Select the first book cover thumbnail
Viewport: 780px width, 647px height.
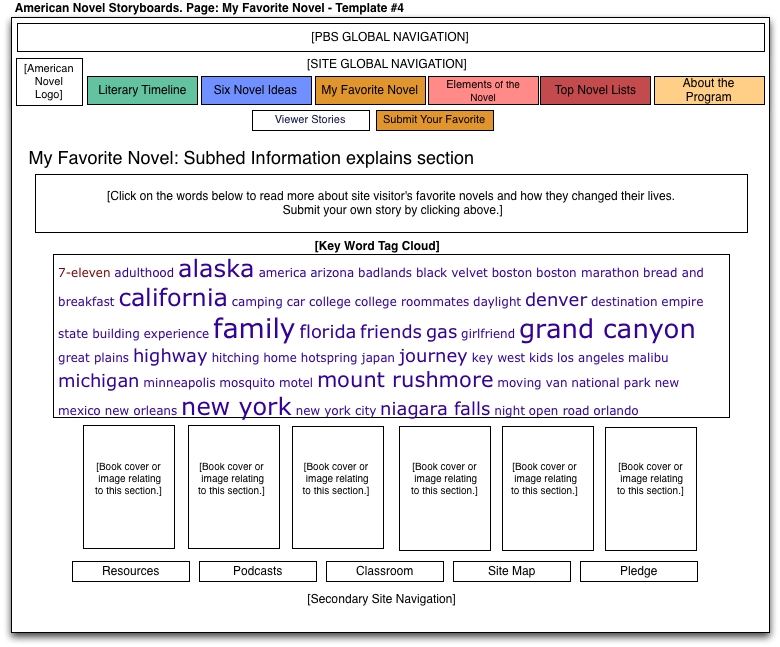[x=128, y=488]
